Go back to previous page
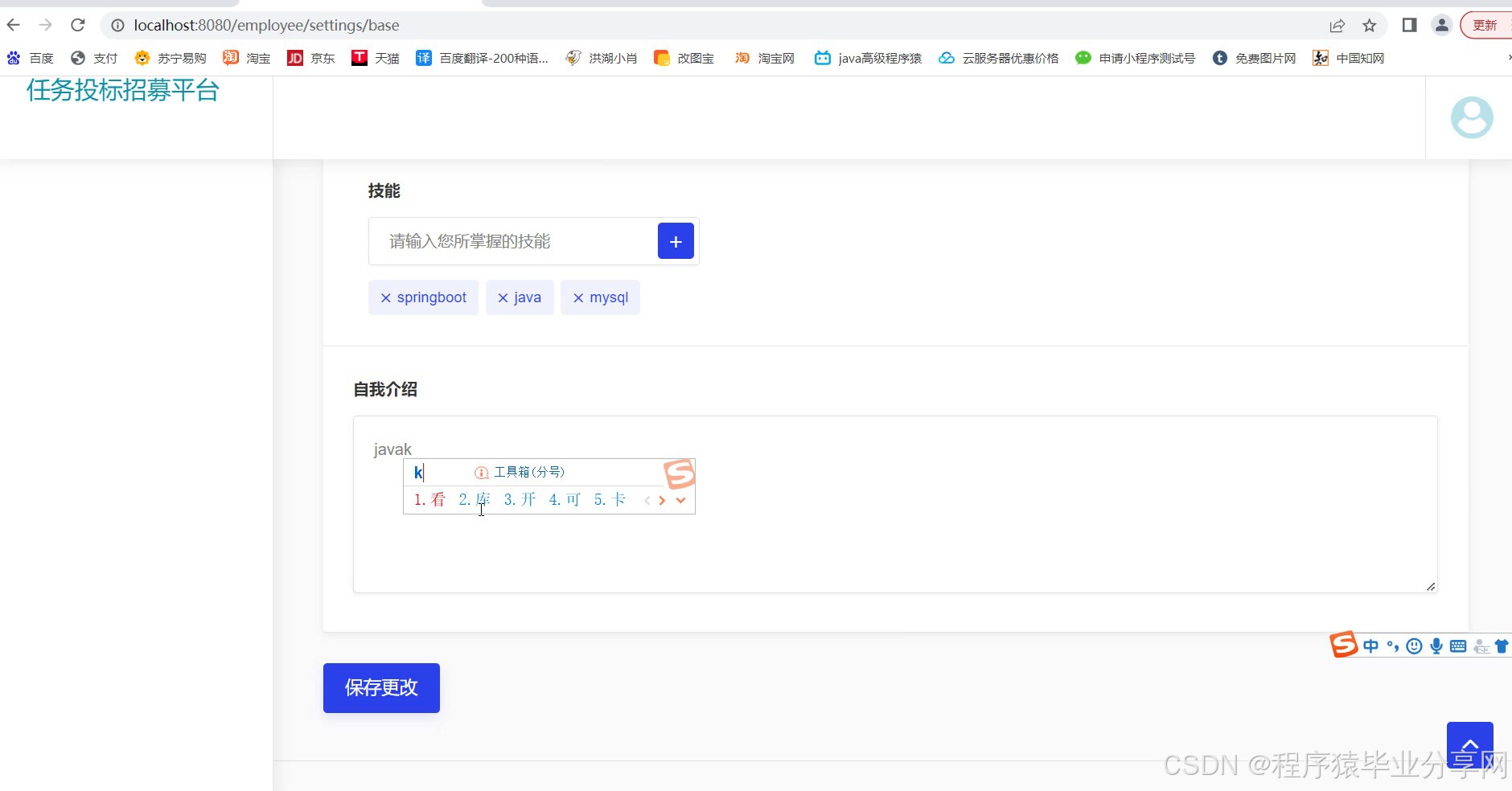 point(14,25)
